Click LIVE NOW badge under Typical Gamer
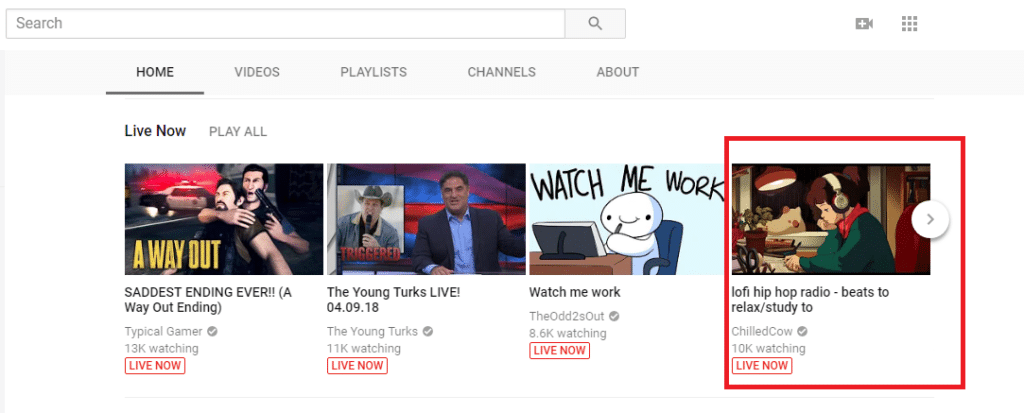The width and height of the screenshot is (1024, 413). coord(155,366)
